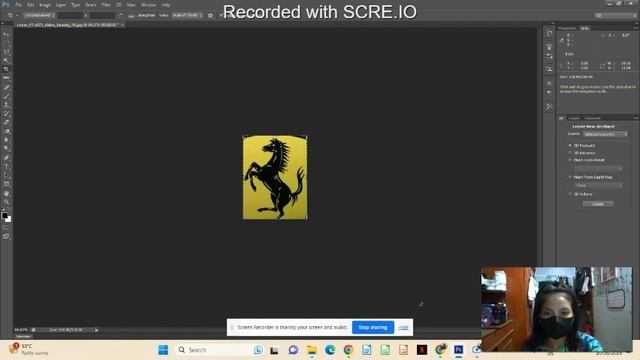Screen dimensions: 640x360
Task: Open the Source dropdown in 3D panel
Action: [605, 134]
